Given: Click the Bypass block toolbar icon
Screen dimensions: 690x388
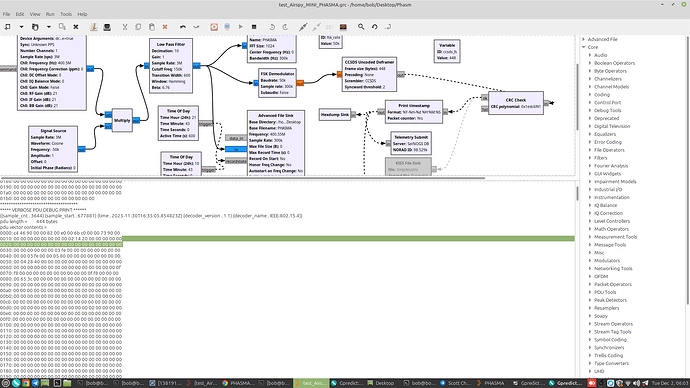Looking at the screenshot, I should [x=330, y=27].
